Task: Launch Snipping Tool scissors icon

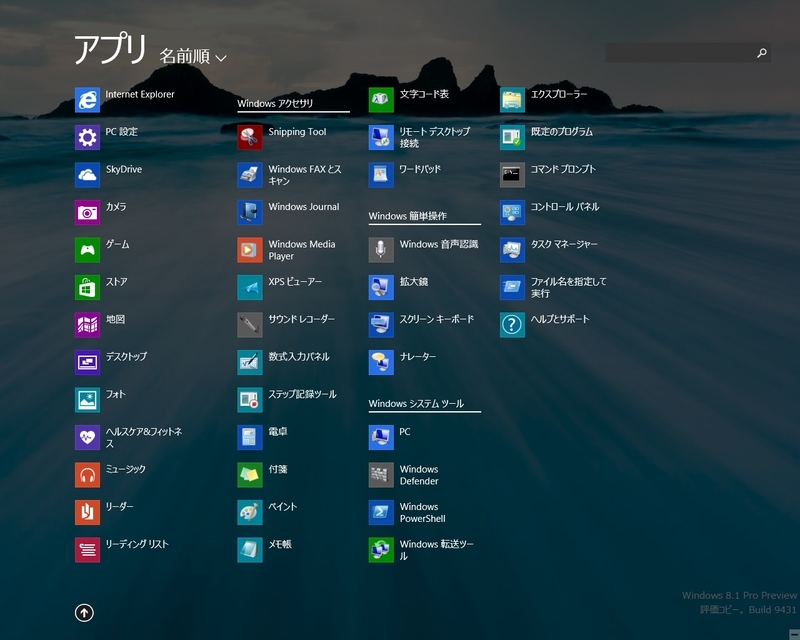Action: click(x=250, y=137)
